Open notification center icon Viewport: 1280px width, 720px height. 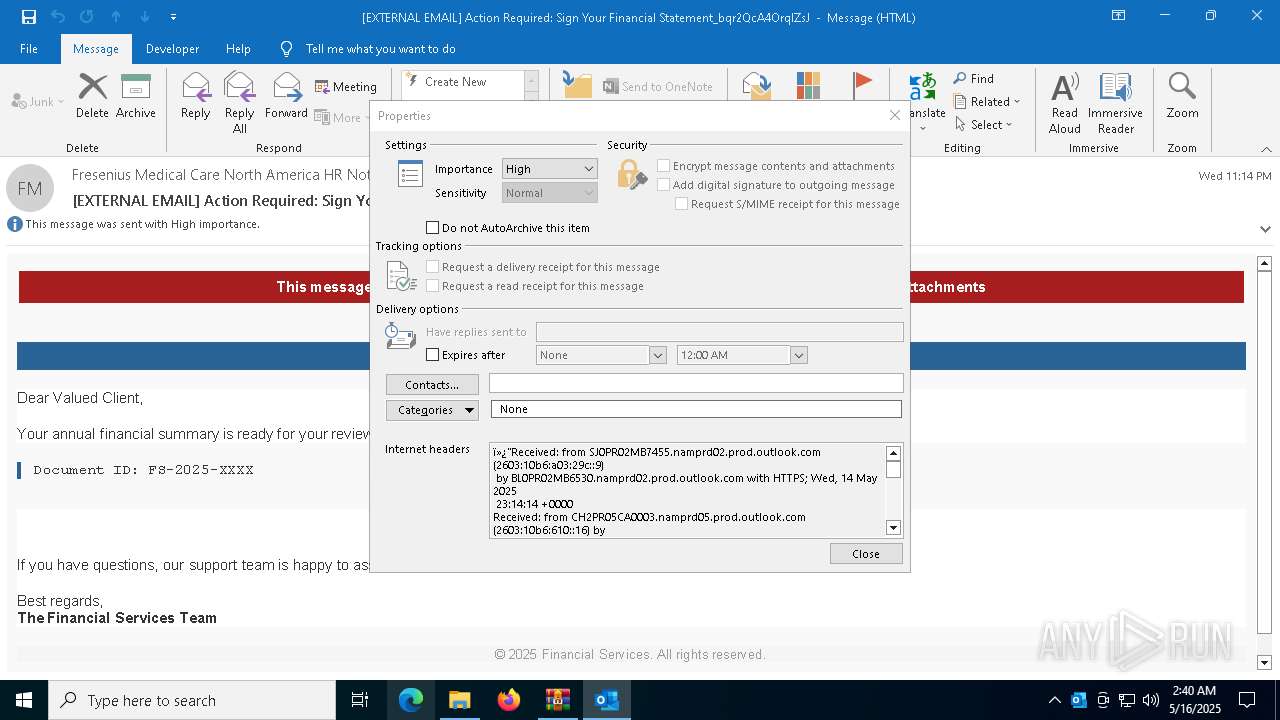tap(1247, 700)
